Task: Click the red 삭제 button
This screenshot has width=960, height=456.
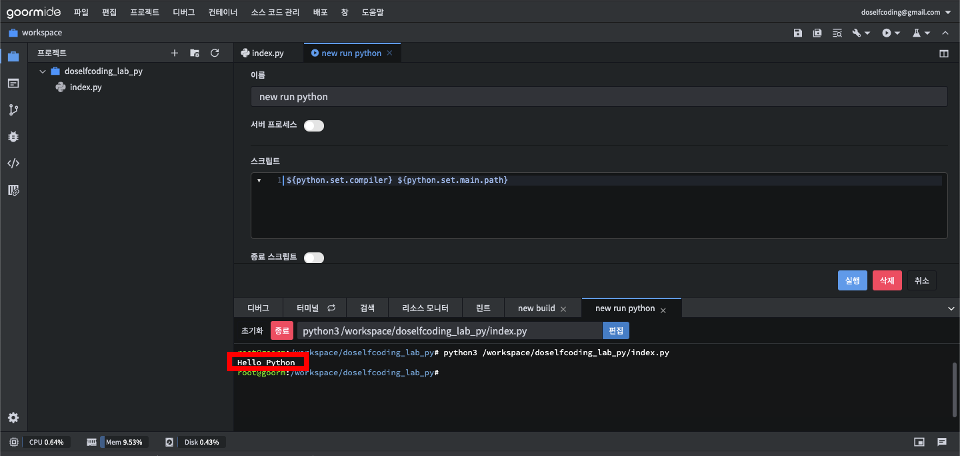Action: [x=887, y=280]
